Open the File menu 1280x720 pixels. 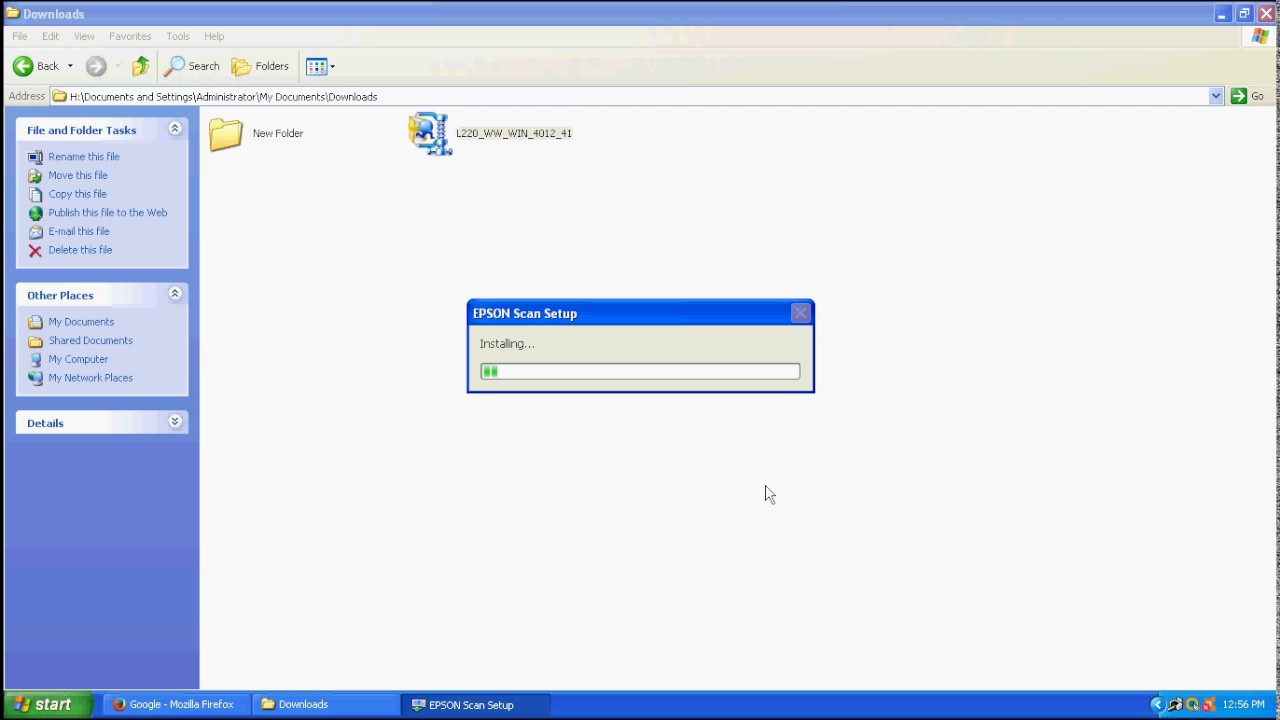(x=20, y=36)
